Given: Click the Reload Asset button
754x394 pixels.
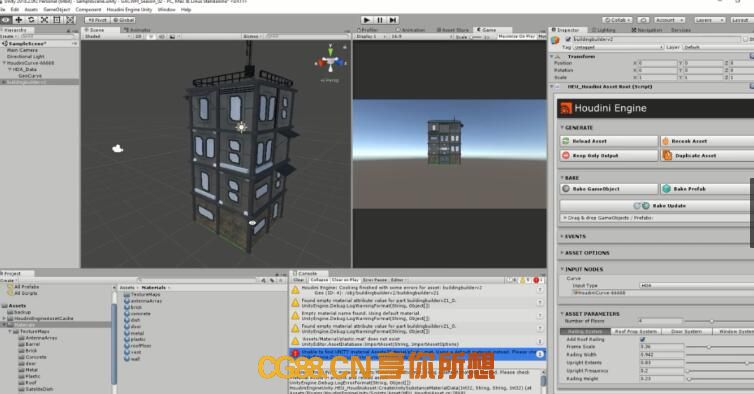Looking at the screenshot, I should pyautogui.click(x=608, y=141).
